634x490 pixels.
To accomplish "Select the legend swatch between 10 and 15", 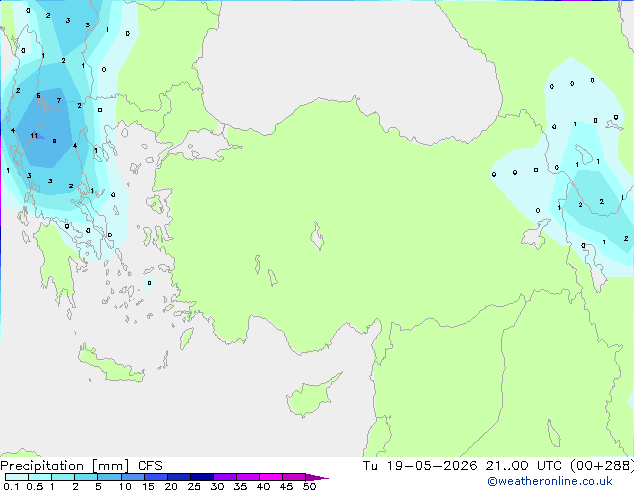I will click(x=133, y=477).
